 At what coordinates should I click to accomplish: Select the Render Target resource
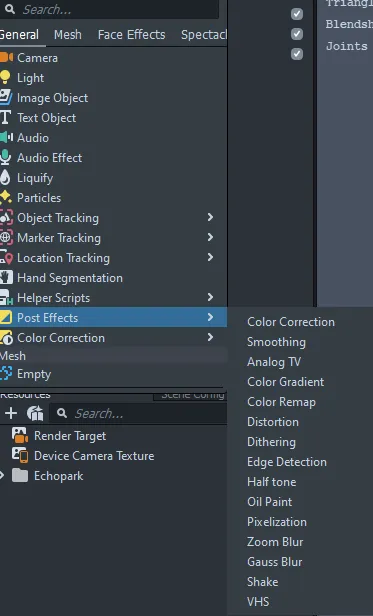coord(70,436)
